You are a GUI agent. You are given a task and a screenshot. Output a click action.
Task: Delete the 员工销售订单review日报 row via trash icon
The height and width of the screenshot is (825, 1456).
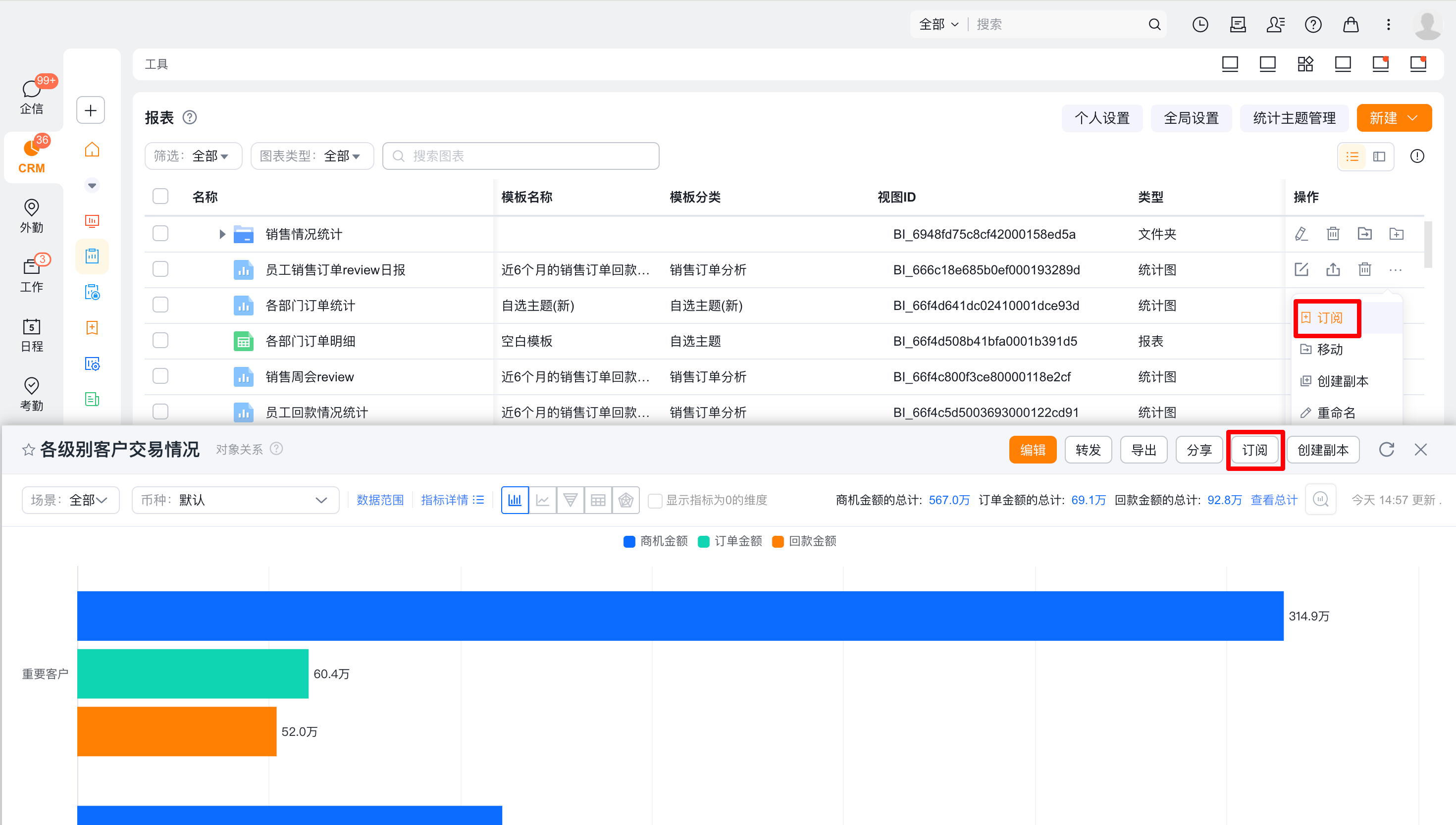click(1364, 270)
